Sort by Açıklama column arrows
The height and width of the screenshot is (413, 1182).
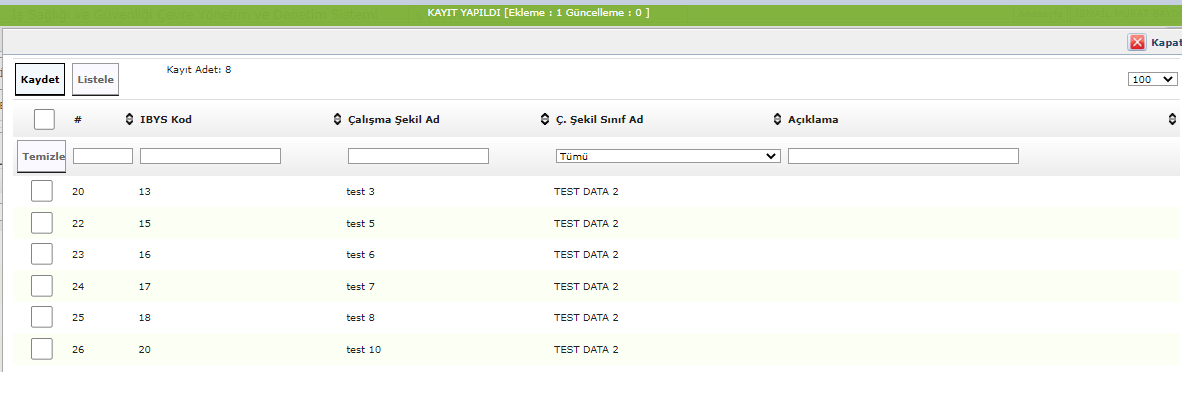pyautogui.click(x=777, y=120)
